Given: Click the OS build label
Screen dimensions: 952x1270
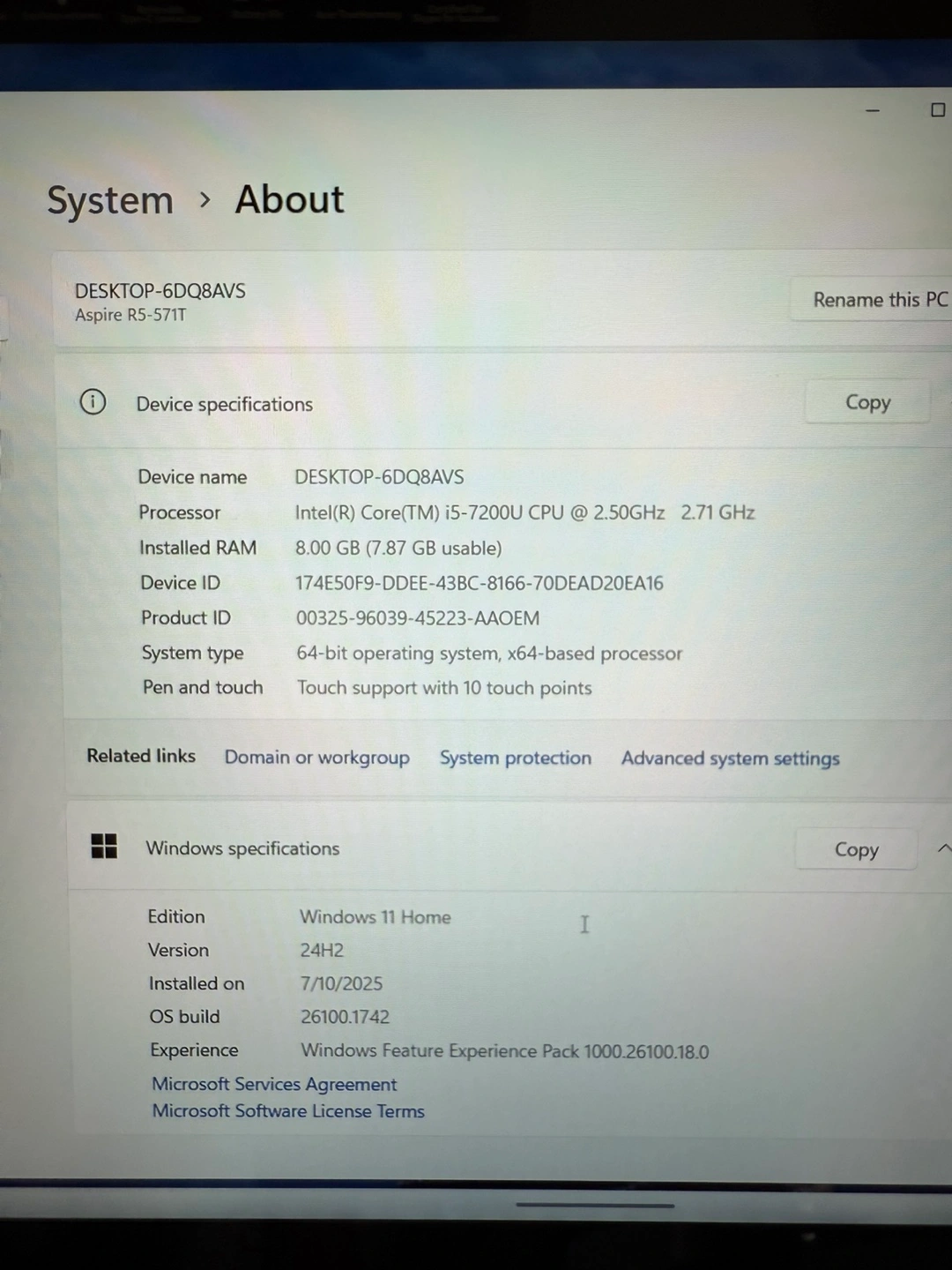Looking at the screenshot, I should pyautogui.click(x=184, y=1017).
